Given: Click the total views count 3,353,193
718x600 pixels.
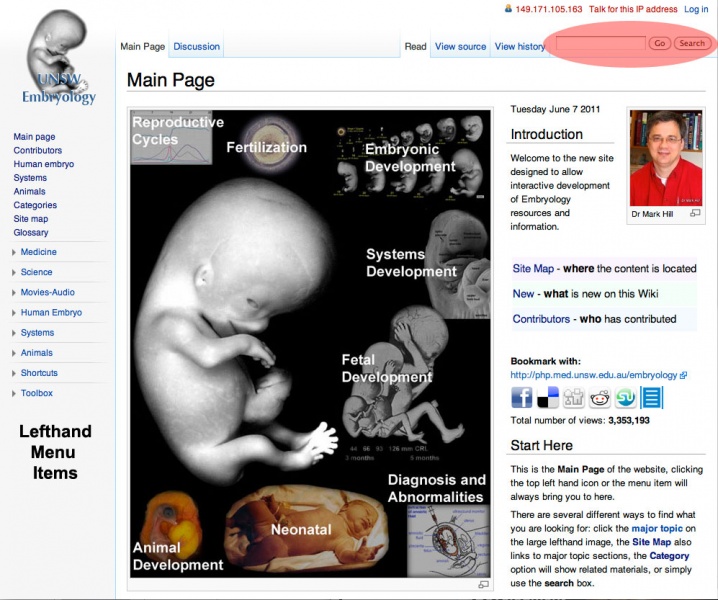Looking at the screenshot, I should point(629,420).
